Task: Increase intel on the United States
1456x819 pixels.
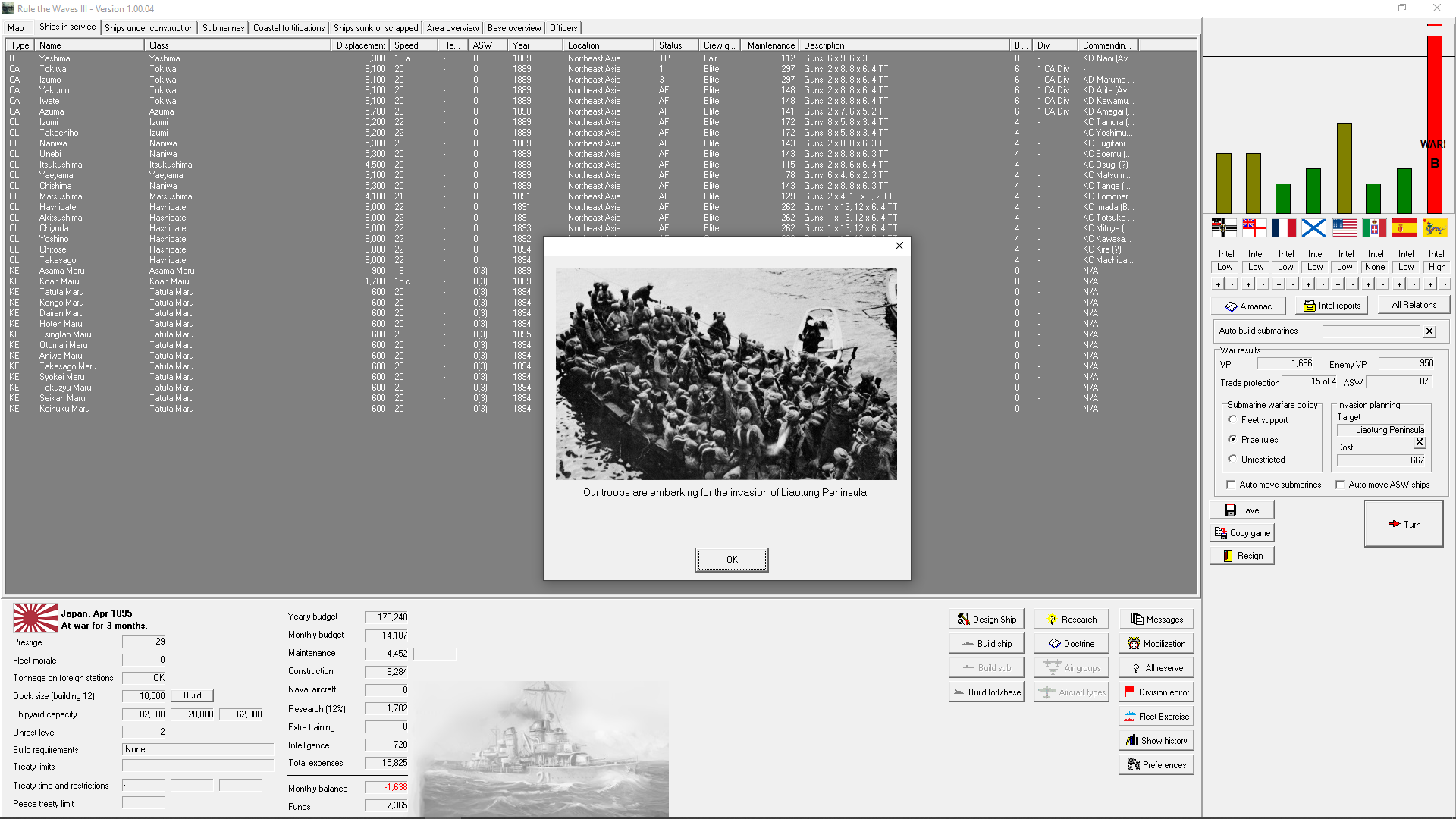Action: tap(1338, 284)
